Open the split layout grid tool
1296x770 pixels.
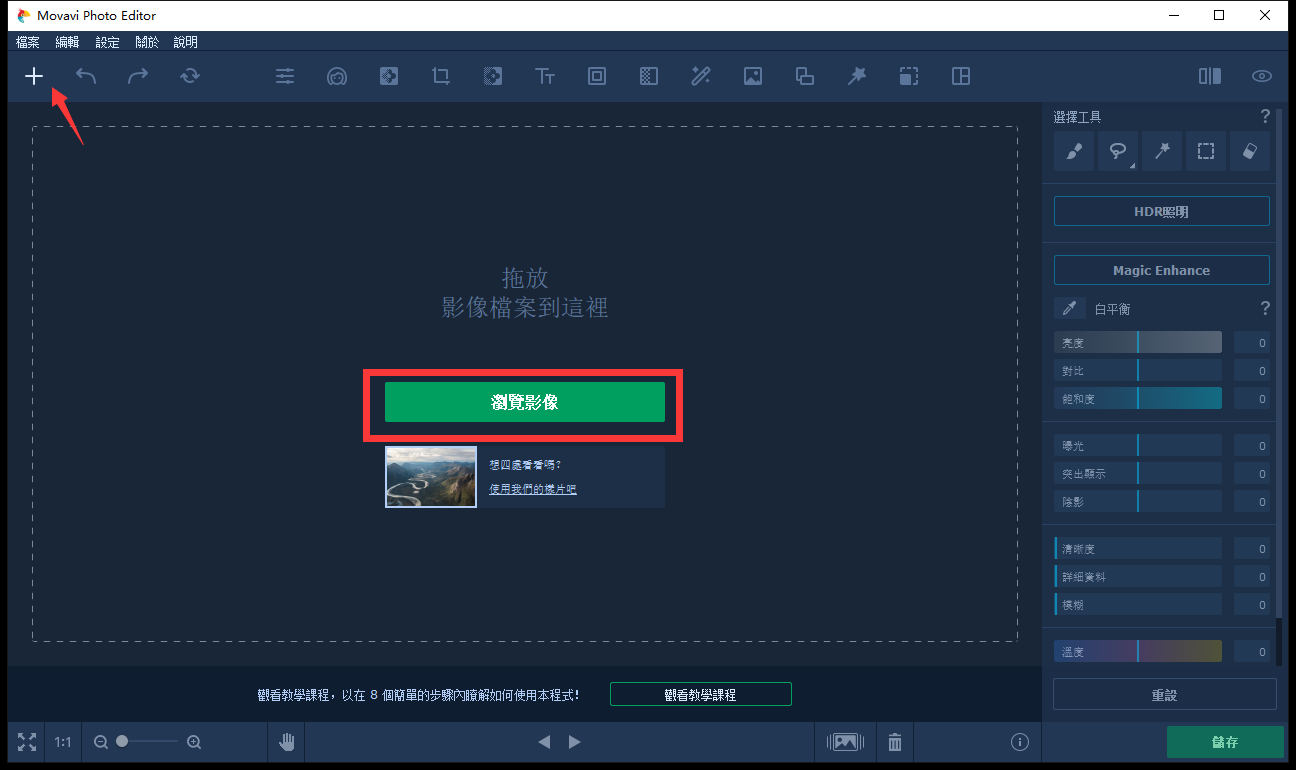click(x=961, y=76)
